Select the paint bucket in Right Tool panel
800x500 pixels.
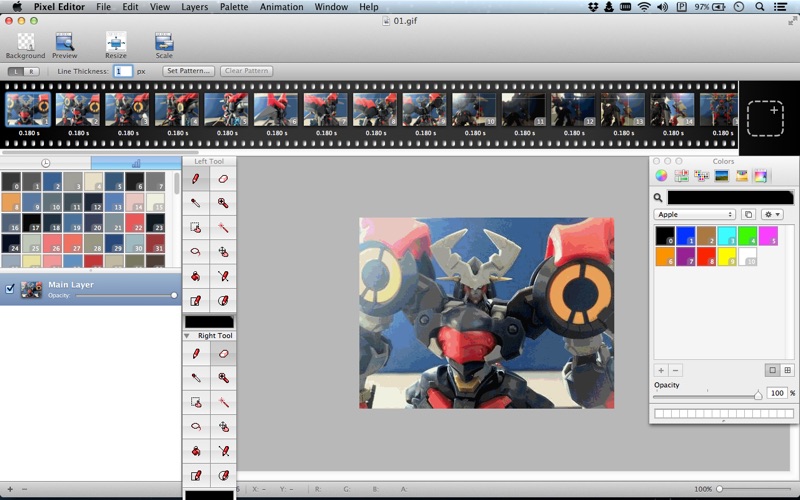tap(196, 449)
